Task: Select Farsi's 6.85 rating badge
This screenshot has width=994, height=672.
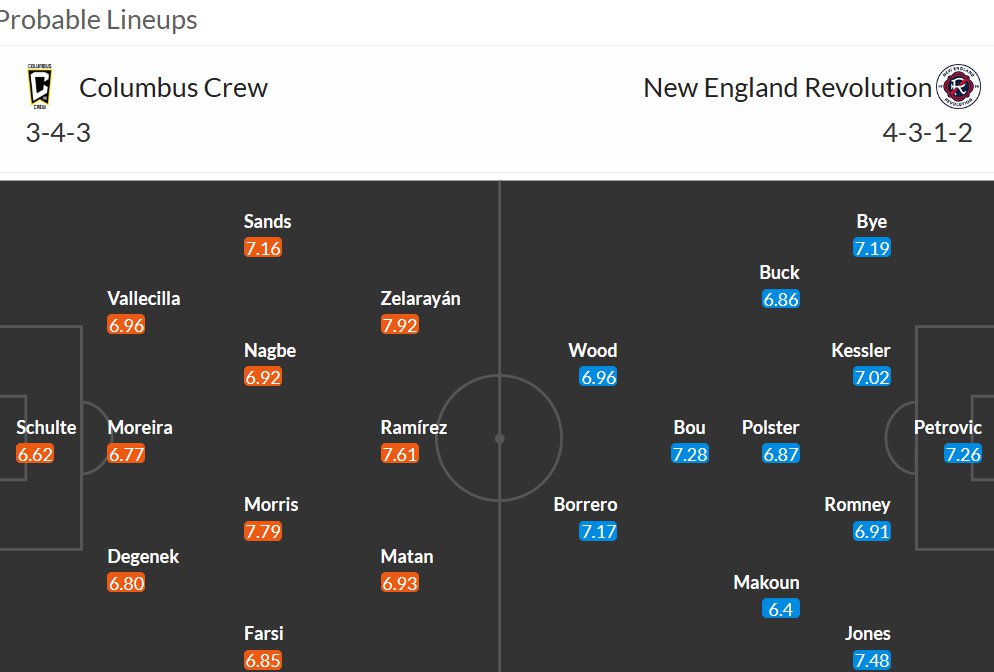Action: tap(263, 660)
